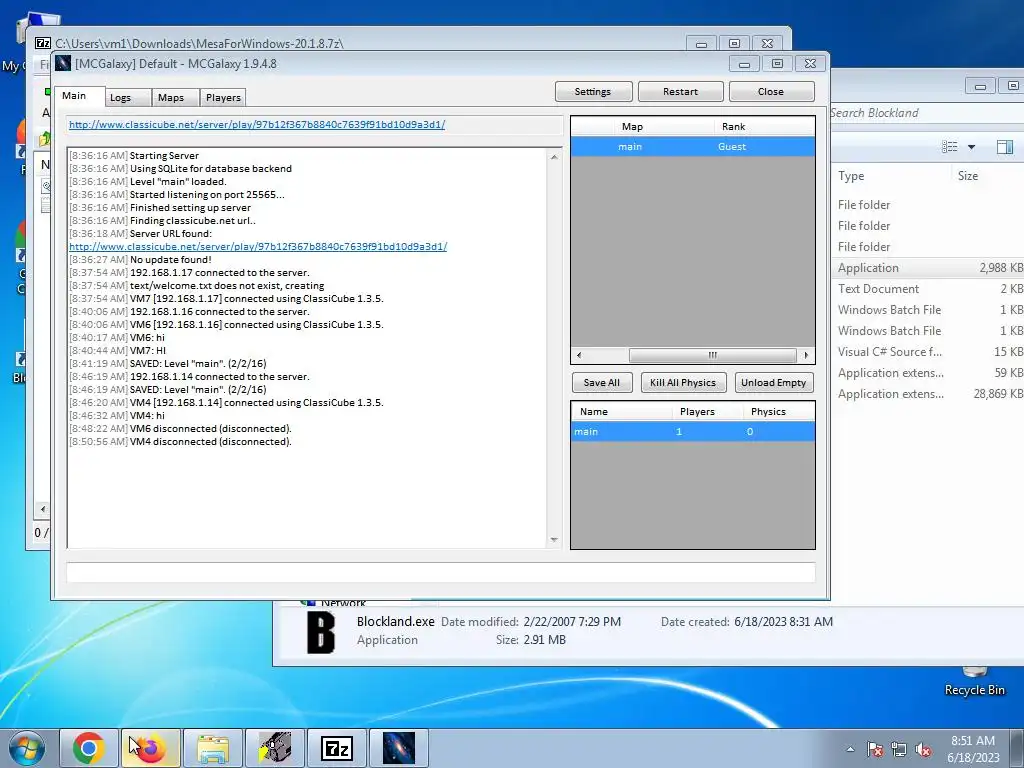The image size is (1024, 768).
Task: Click the Save All button
Action: (602, 383)
